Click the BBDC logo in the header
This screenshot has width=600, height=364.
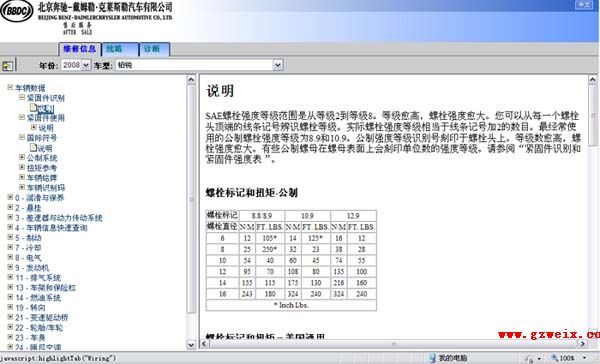point(17,11)
